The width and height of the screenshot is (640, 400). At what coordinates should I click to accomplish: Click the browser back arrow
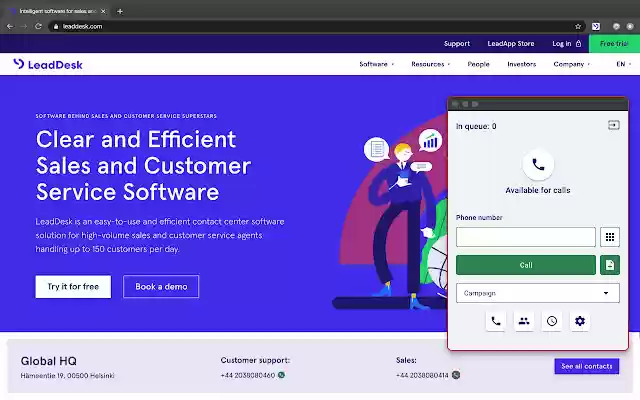[x=10, y=27]
